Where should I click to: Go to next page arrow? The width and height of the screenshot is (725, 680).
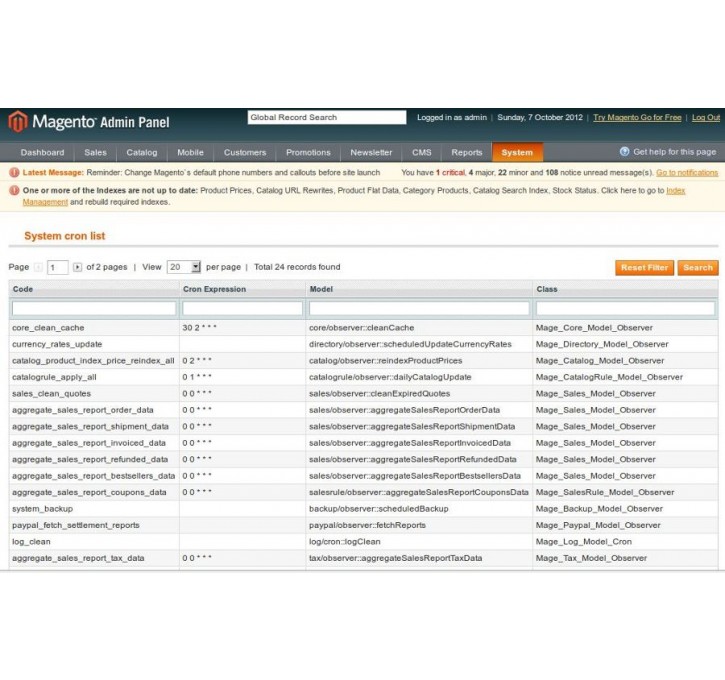(77, 267)
